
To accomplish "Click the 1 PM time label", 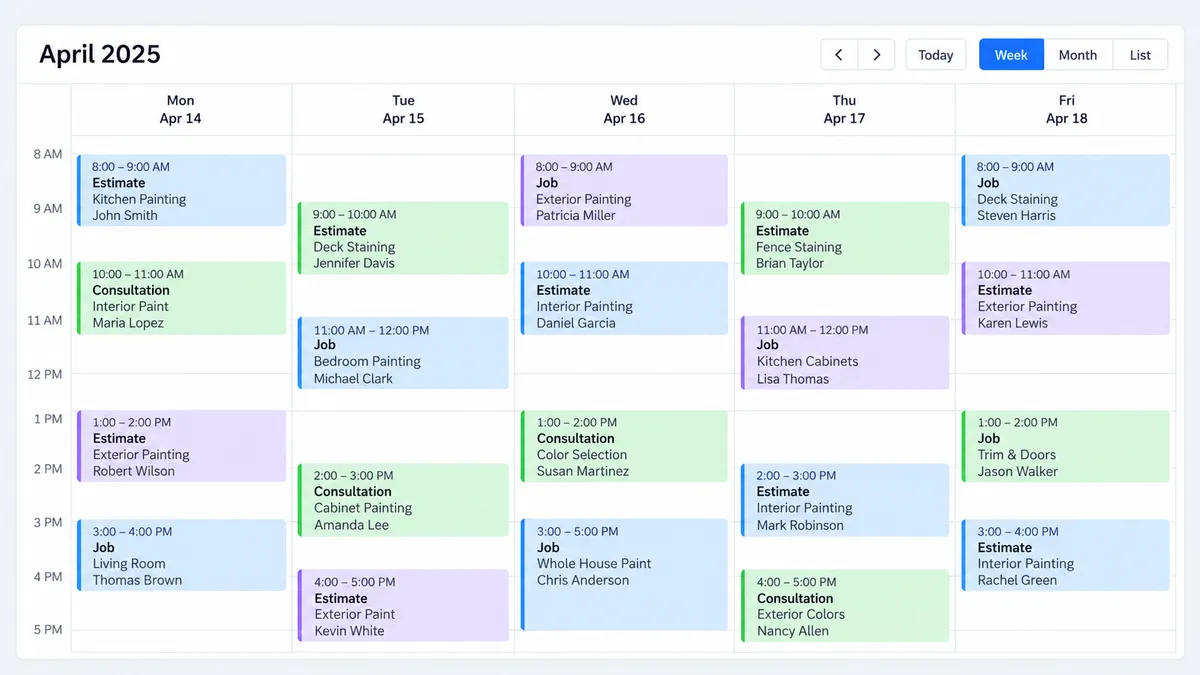I will pos(48,418).
